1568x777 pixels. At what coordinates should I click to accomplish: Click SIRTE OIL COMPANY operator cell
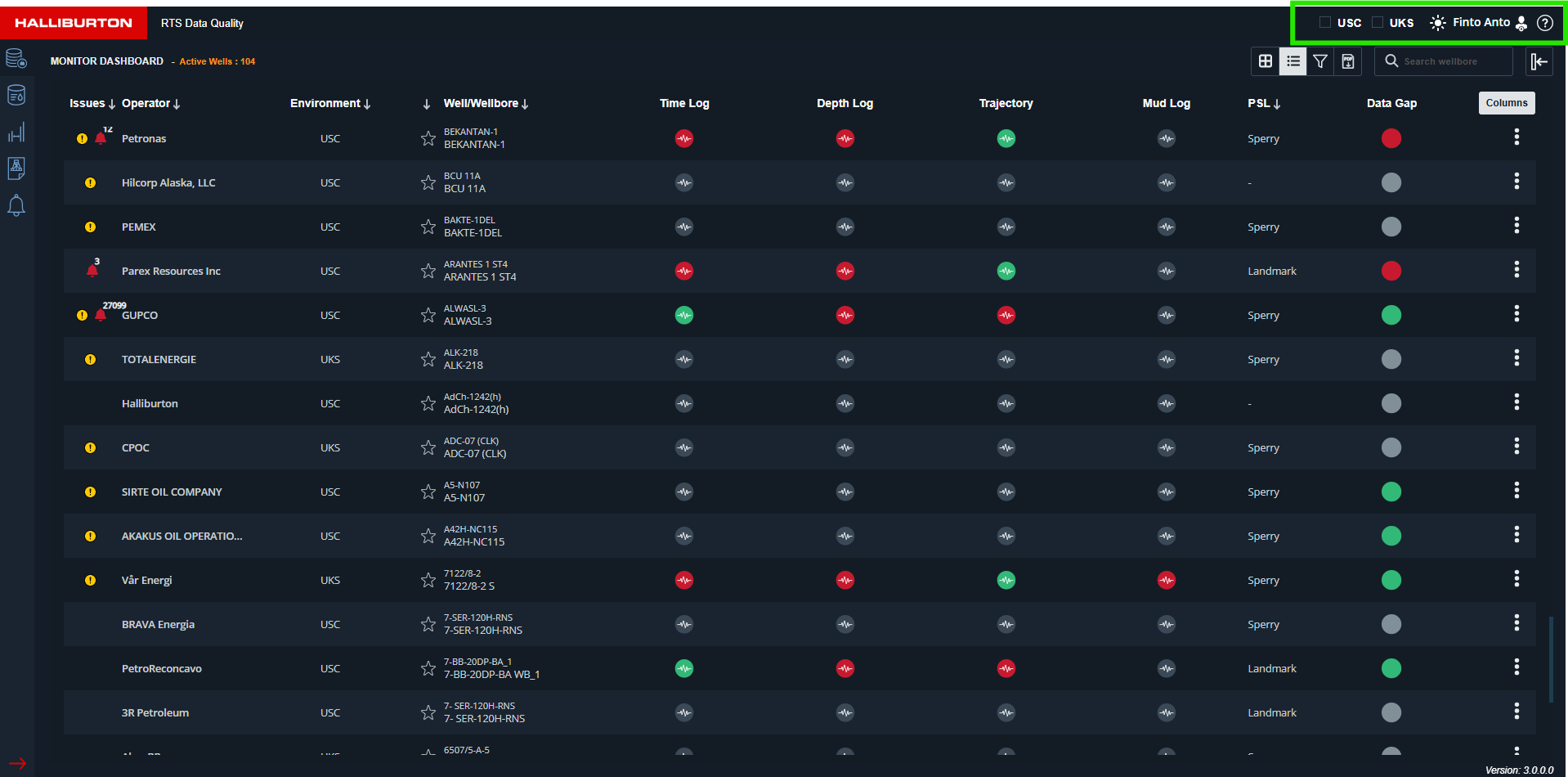(x=172, y=492)
